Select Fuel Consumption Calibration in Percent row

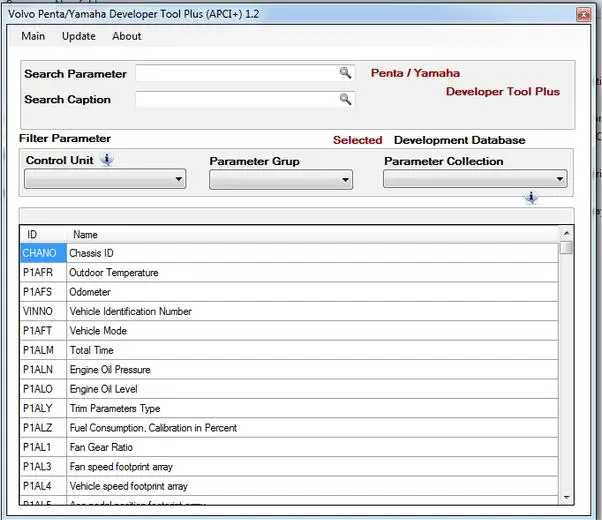(x=289, y=428)
